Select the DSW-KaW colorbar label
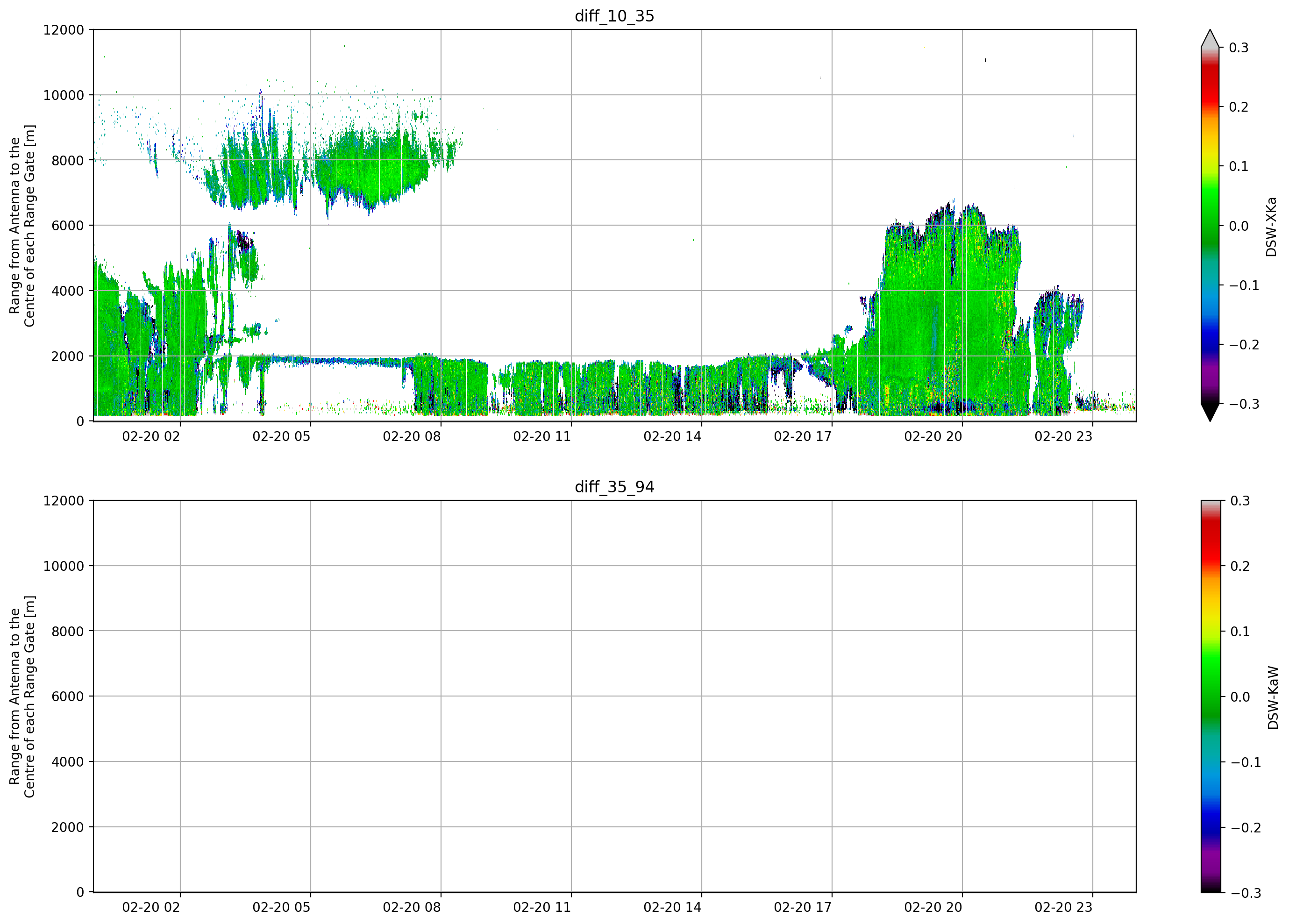Image resolution: width=1289 pixels, height=924 pixels. pos(1273,698)
